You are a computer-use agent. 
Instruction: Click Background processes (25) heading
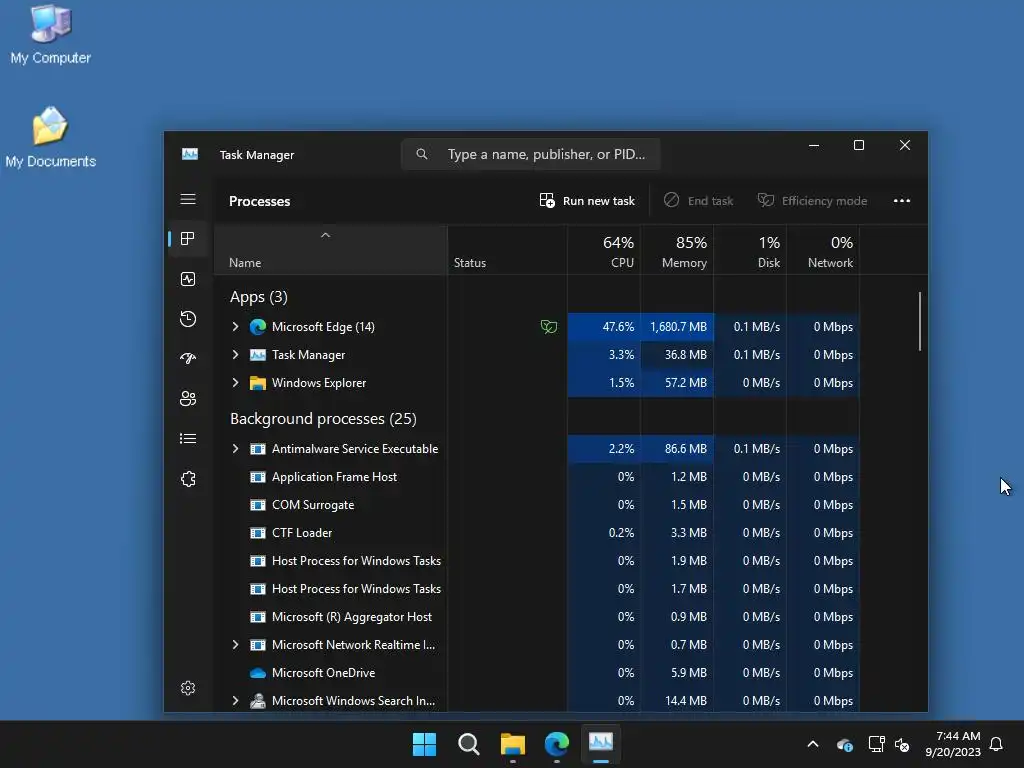click(323, 419)
